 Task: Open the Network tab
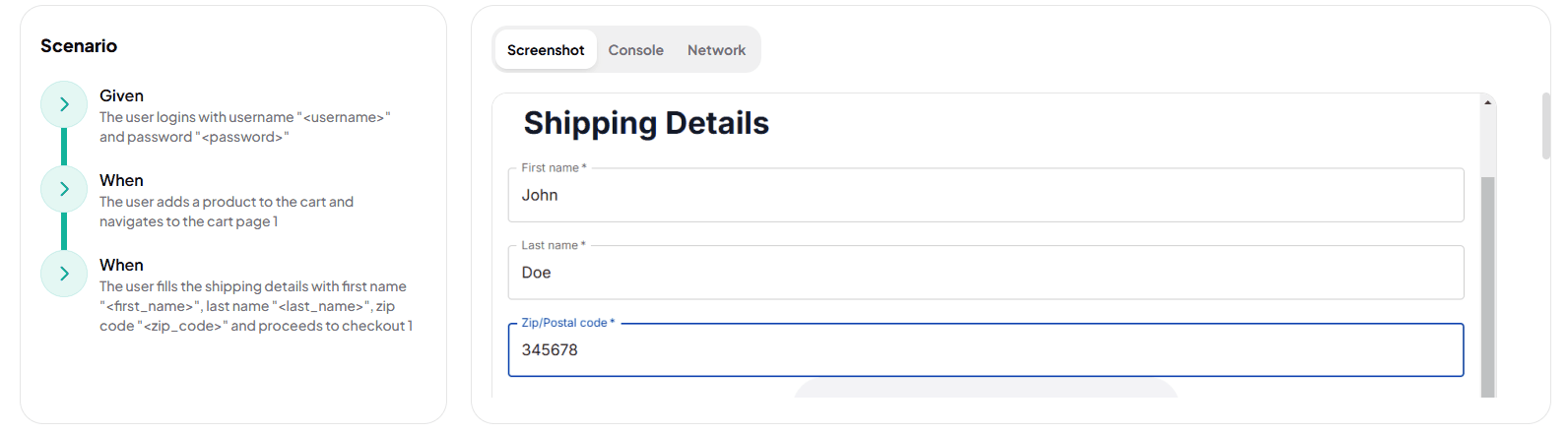pos(716,50)
